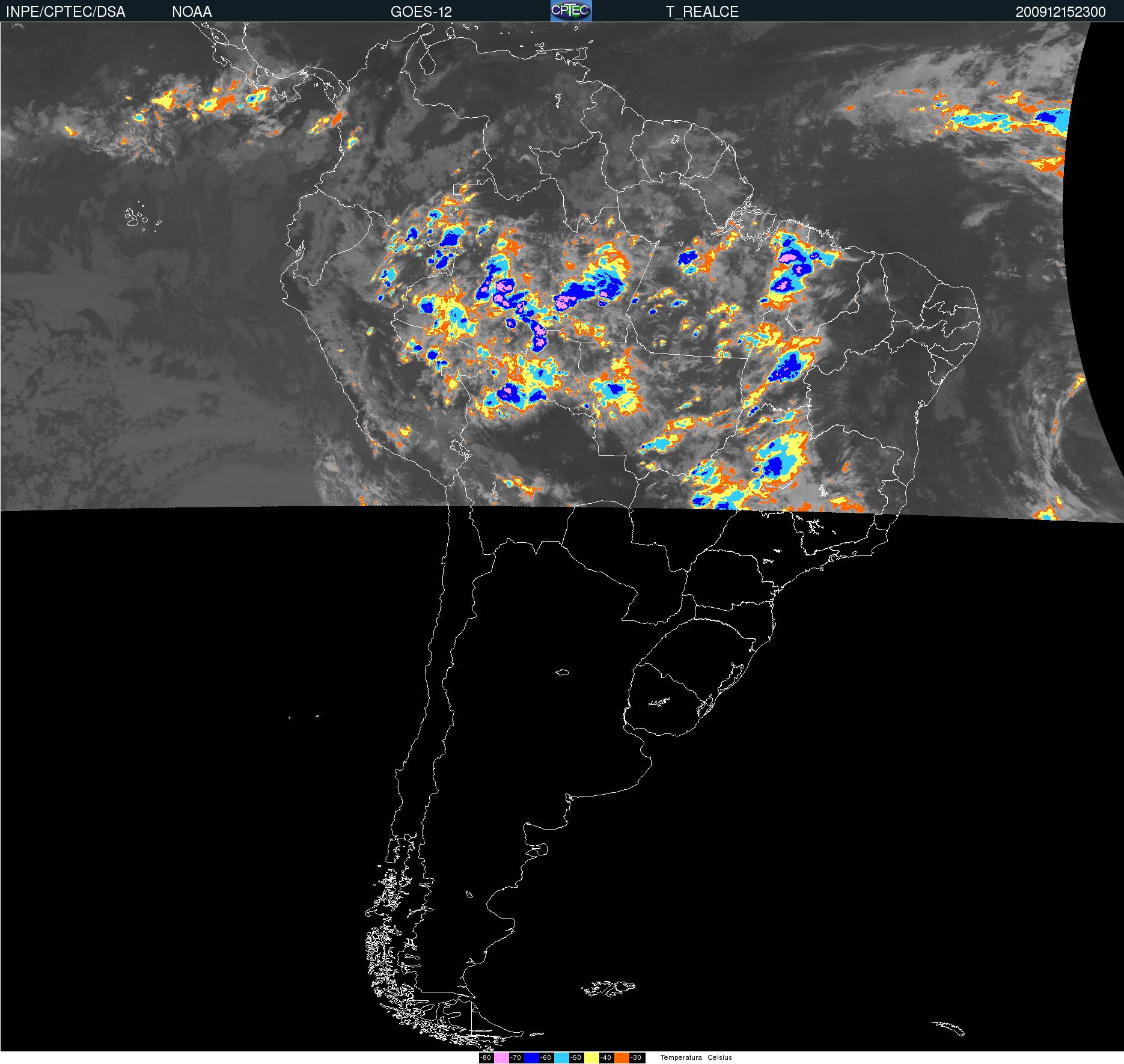Screen dimensions: 1124x1064
Task: Click the GOES-12 satellite label
Action: point(421,12)
